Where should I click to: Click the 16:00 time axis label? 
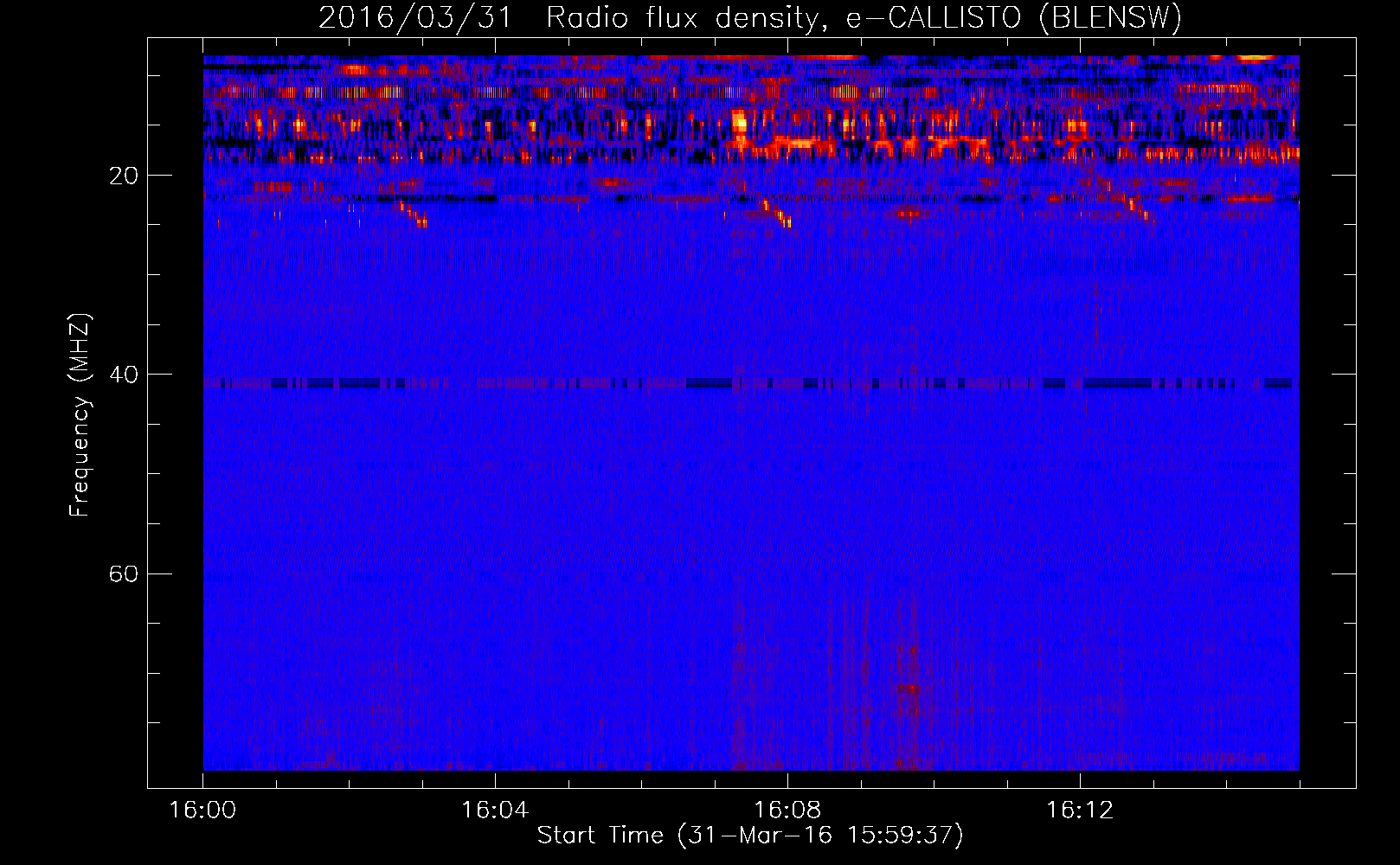point(202,811)
